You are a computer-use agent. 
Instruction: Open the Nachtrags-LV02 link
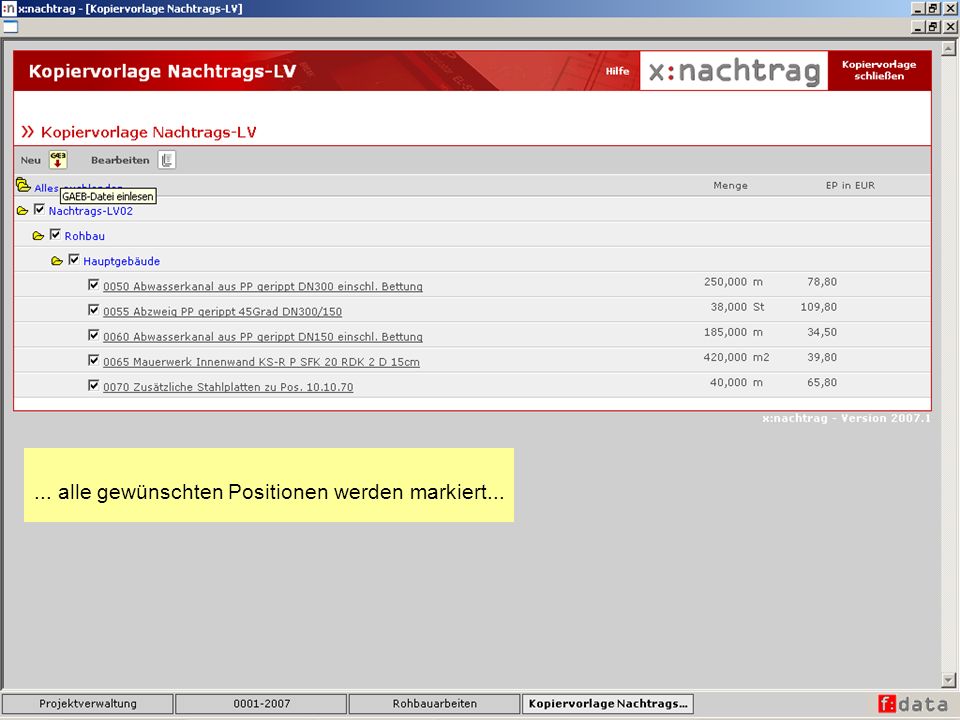click(91, 211)
